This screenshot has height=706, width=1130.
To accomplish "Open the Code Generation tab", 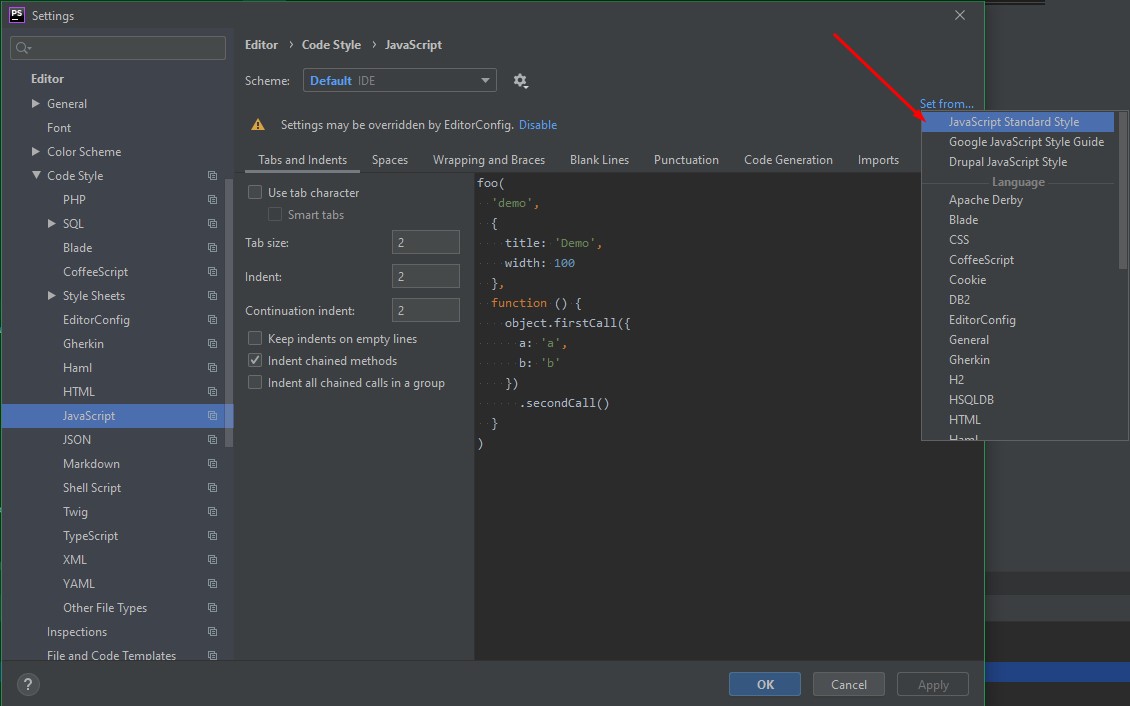I will (788, 160).
